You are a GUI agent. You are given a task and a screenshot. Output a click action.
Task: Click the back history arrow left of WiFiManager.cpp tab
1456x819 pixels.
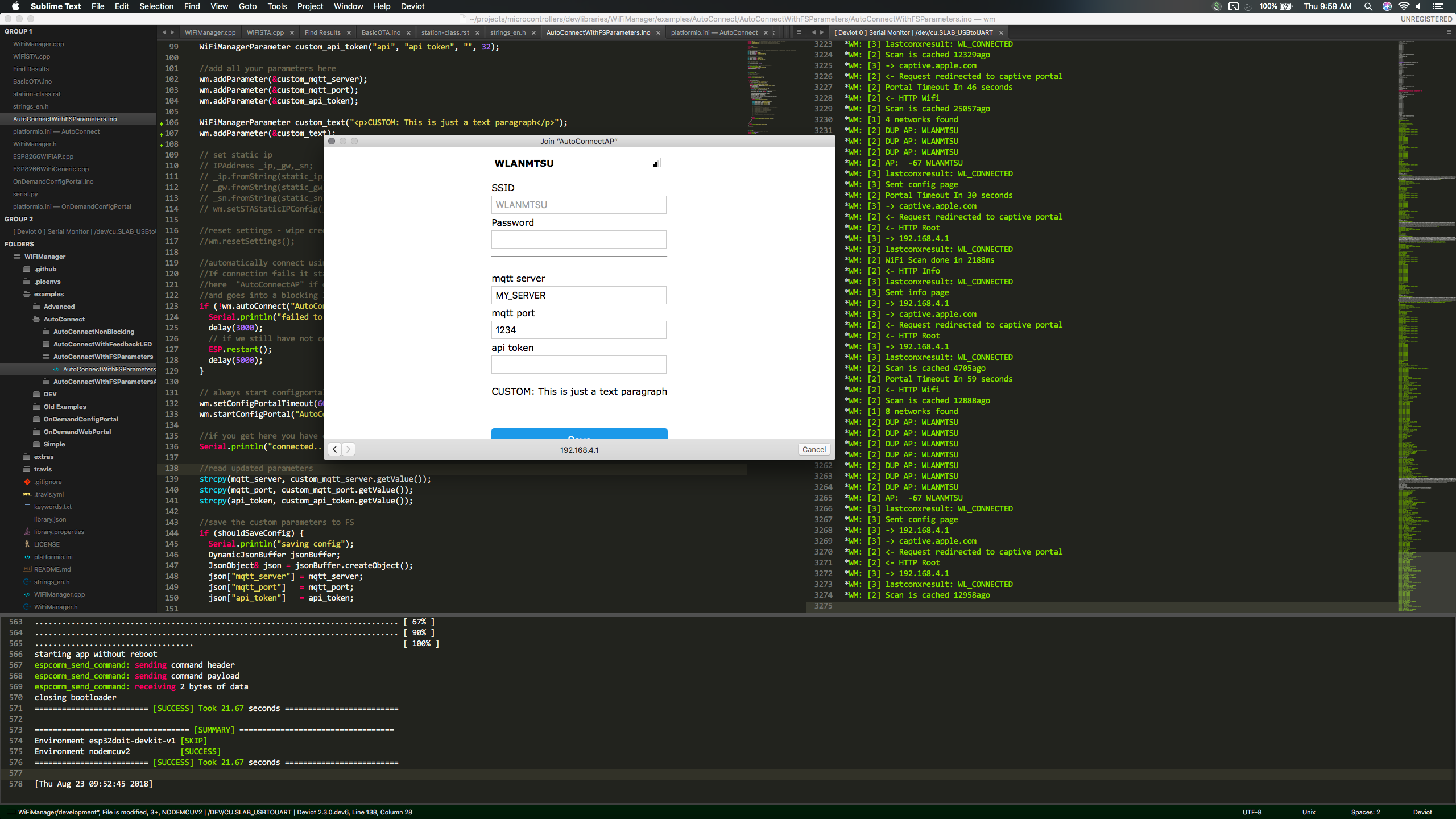tap(164, 32)
